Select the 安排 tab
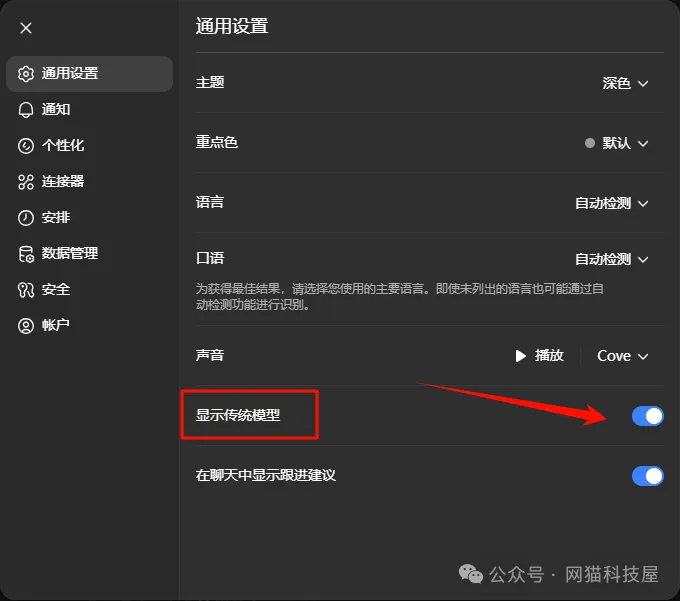 (x=89, y=218)
